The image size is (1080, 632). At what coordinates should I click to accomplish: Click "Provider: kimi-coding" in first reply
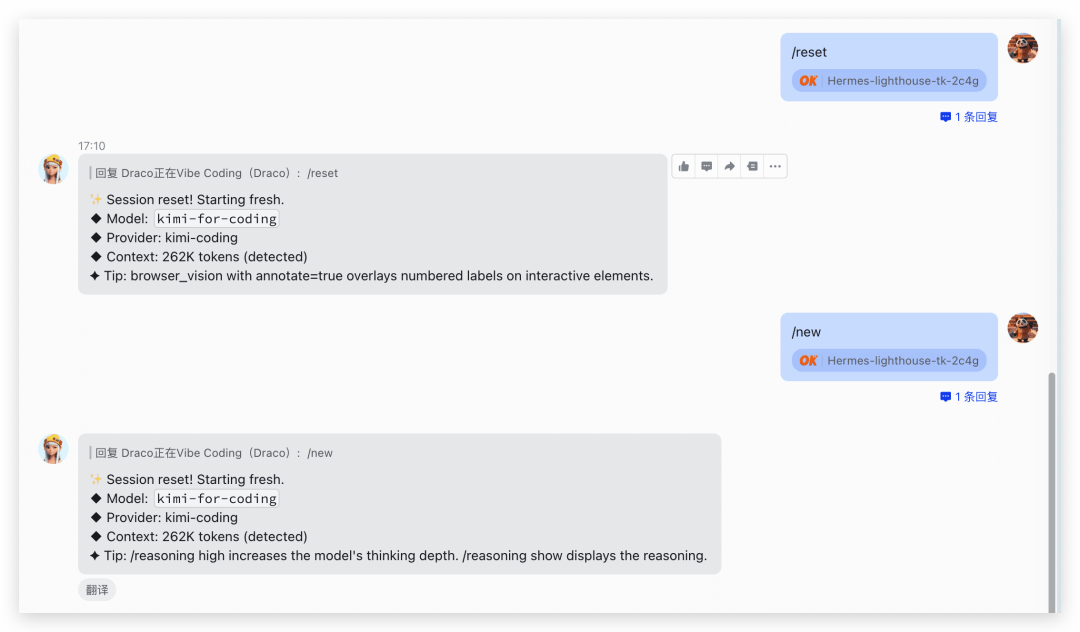[x=172, y=238]
